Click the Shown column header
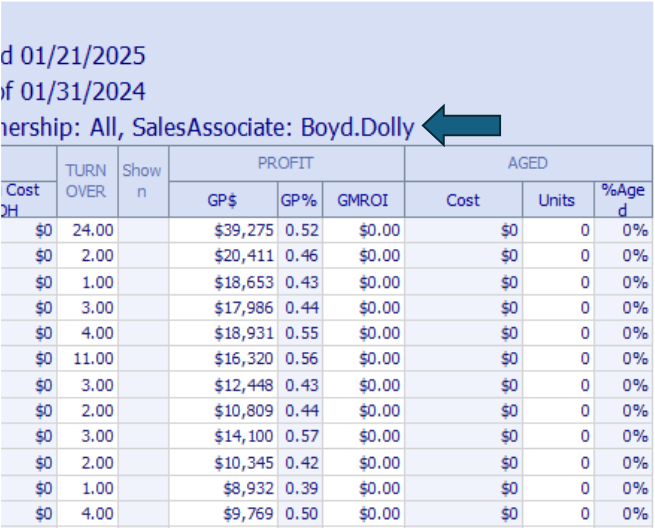This screenshot has width=655, height=528. [x=143, y=181]
